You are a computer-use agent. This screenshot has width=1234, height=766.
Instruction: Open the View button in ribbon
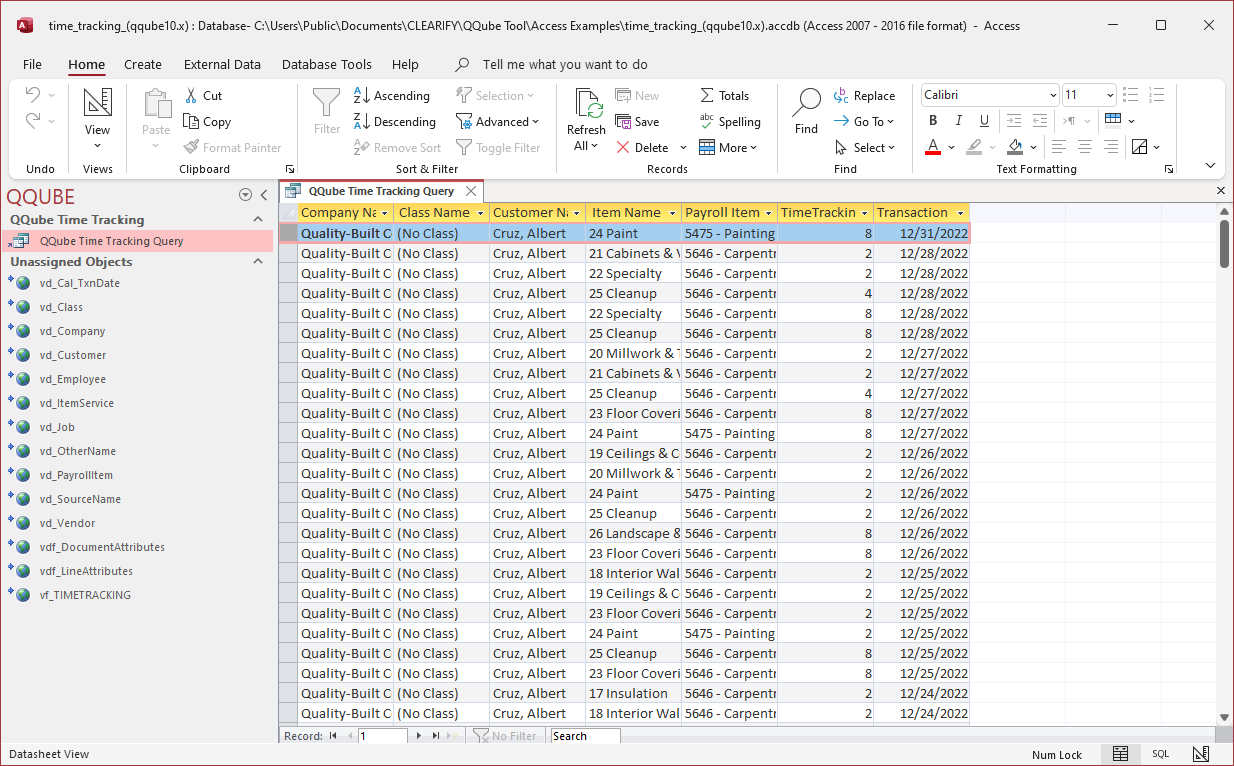(97, 119)
